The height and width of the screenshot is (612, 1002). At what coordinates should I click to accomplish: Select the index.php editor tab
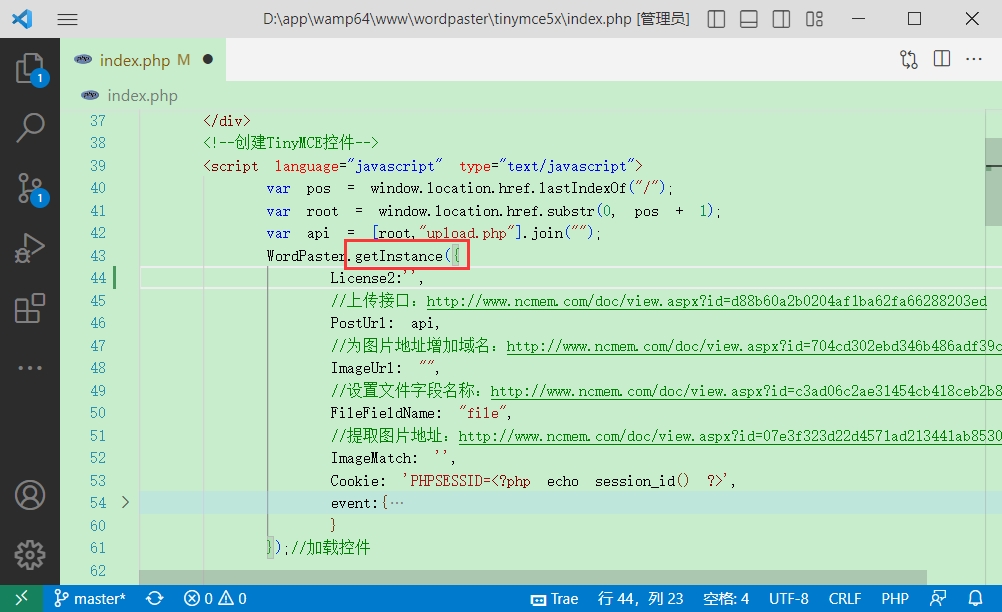[x=134, y=60]
